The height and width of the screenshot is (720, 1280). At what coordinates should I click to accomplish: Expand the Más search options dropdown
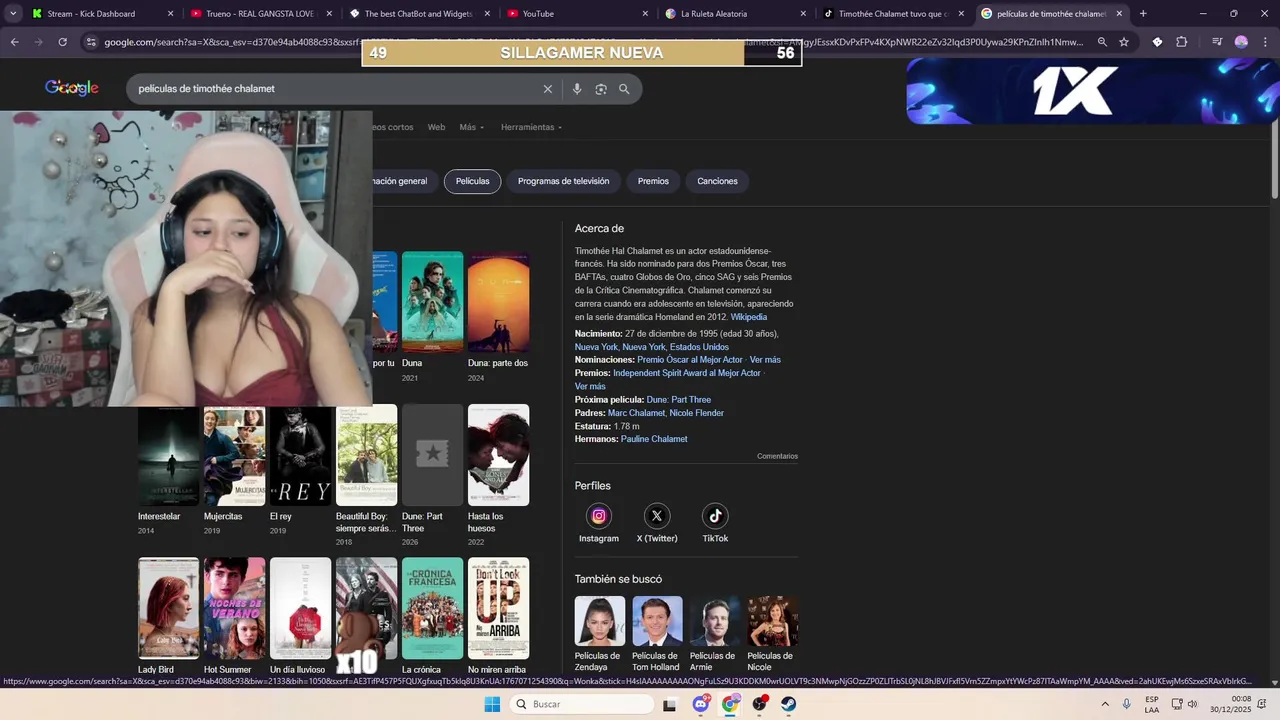[x=471, y=127]
